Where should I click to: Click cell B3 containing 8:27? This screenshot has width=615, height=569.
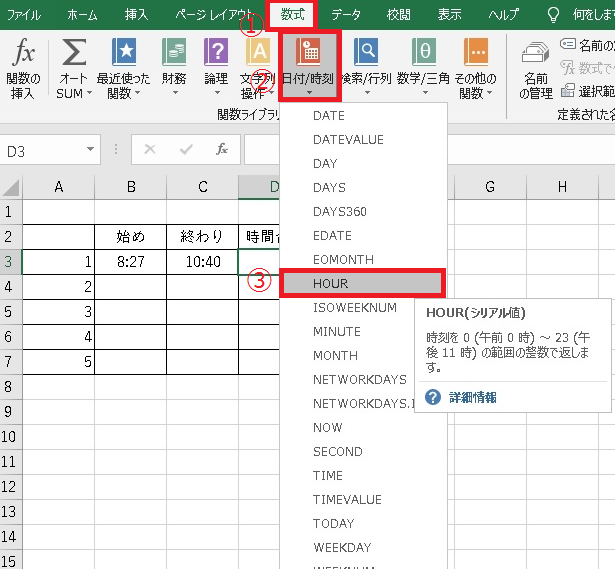(x=131, y=262)
